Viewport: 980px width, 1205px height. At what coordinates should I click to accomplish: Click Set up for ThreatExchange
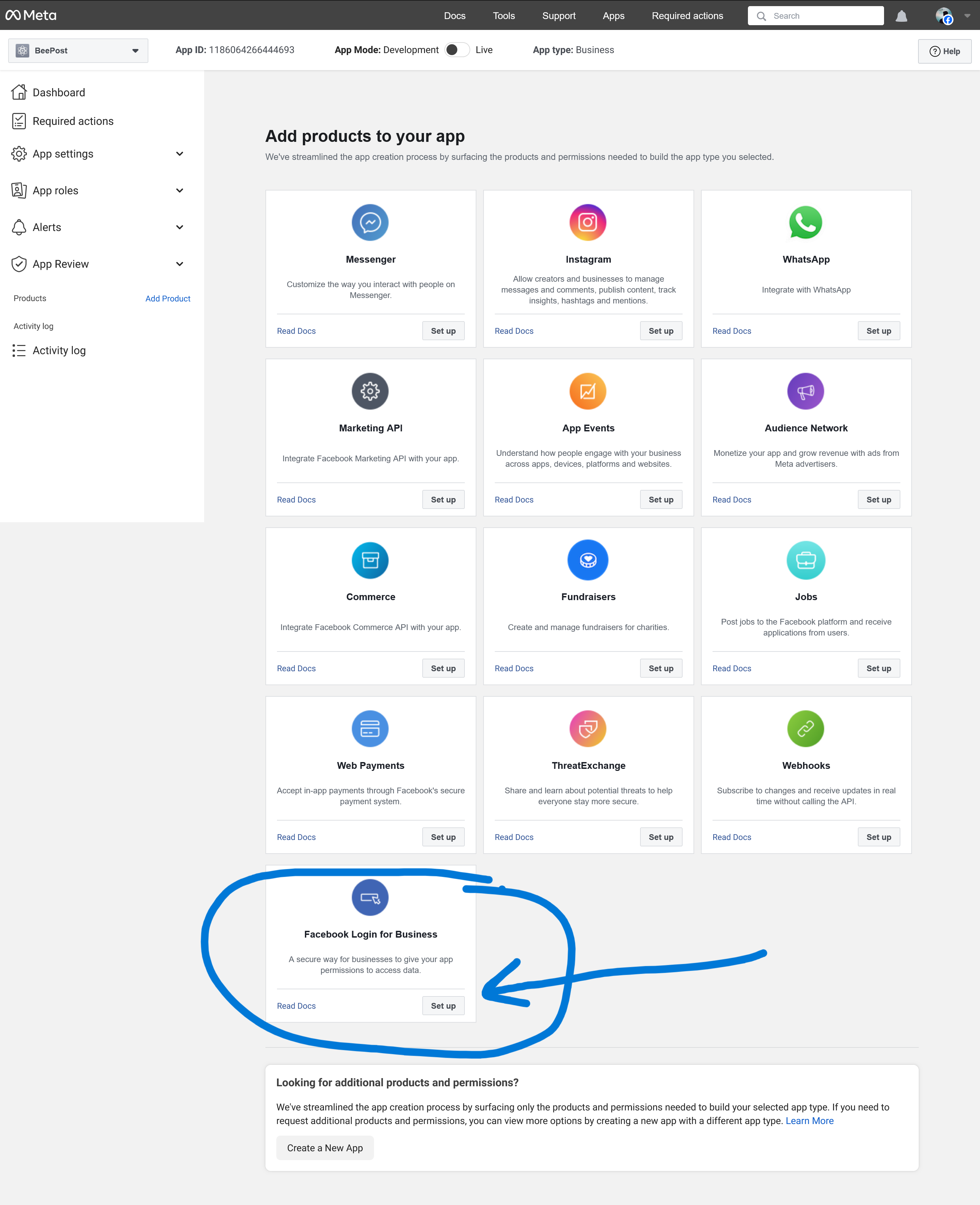(661, 837)
